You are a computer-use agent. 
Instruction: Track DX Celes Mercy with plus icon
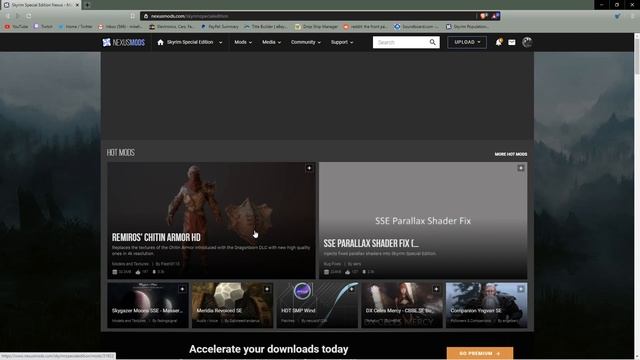[x=436, y=289]
